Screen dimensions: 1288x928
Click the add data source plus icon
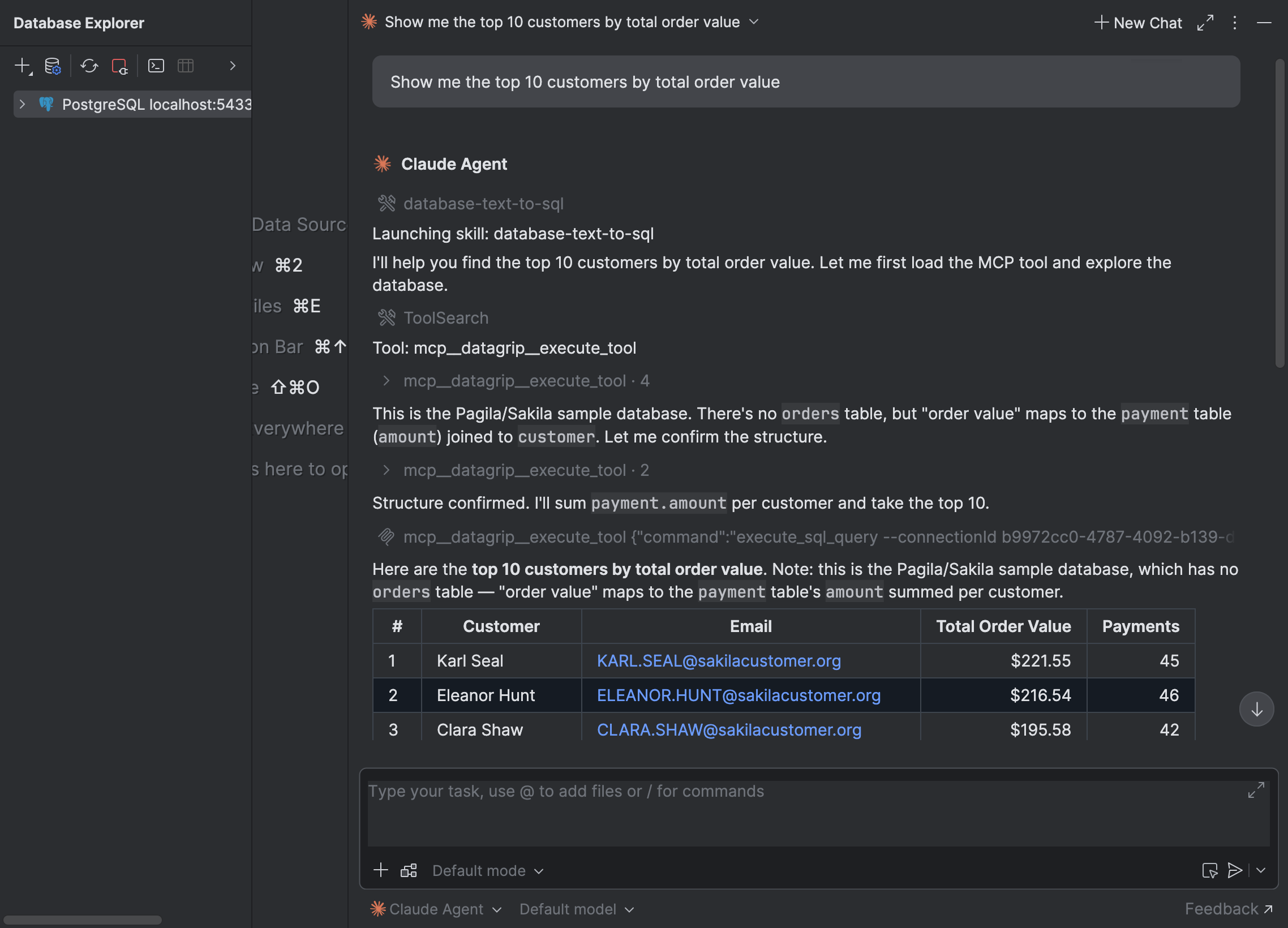(x=23, y=66)
